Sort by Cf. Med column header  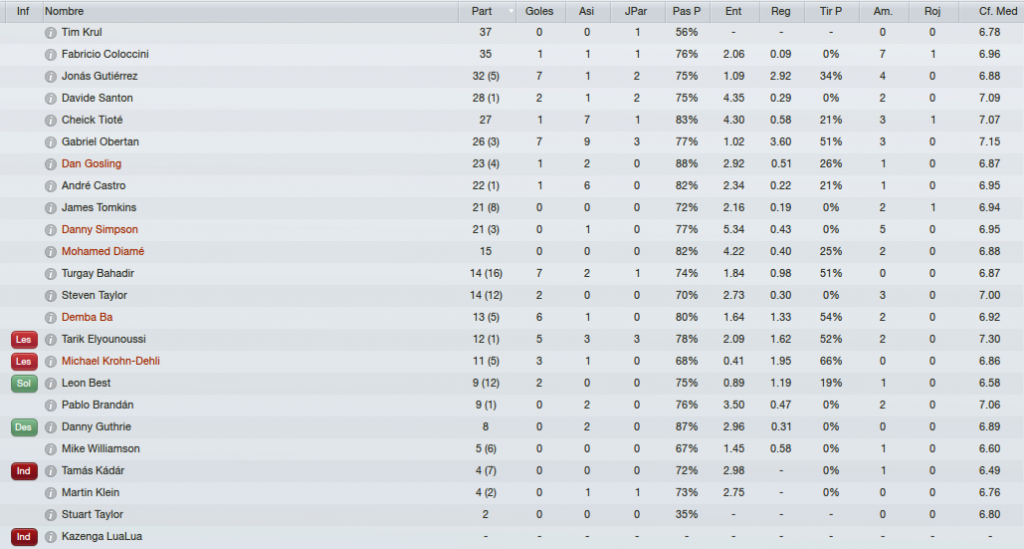[991, 11]
